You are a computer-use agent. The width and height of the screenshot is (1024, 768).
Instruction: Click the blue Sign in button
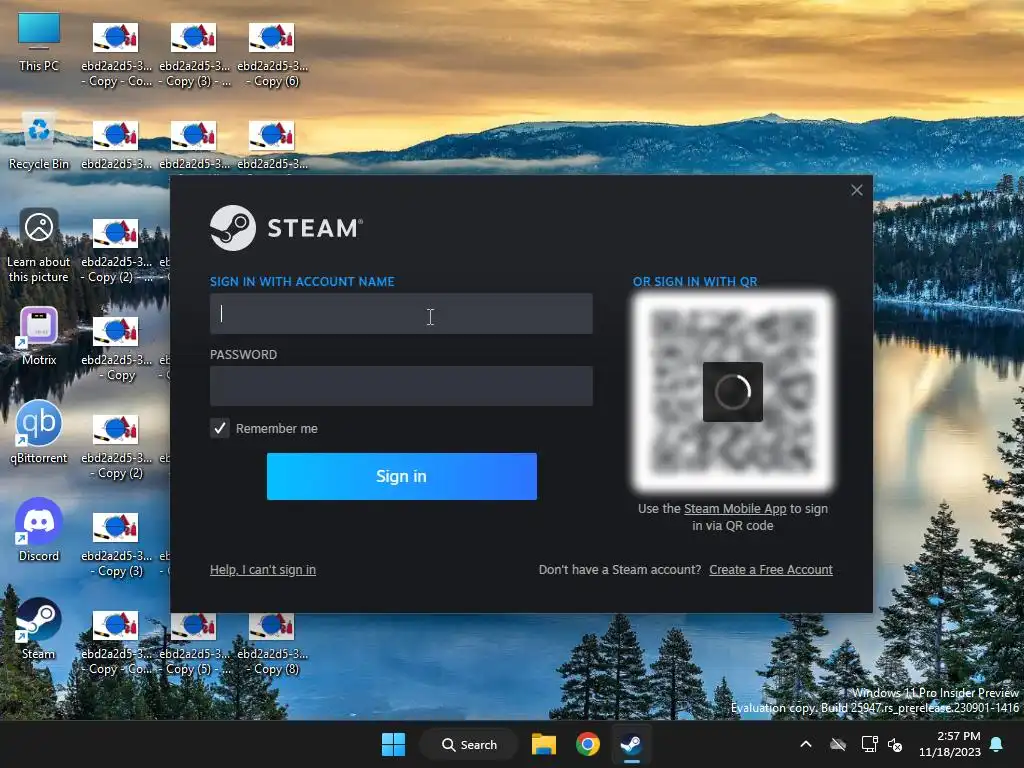[x=402, y=476]
